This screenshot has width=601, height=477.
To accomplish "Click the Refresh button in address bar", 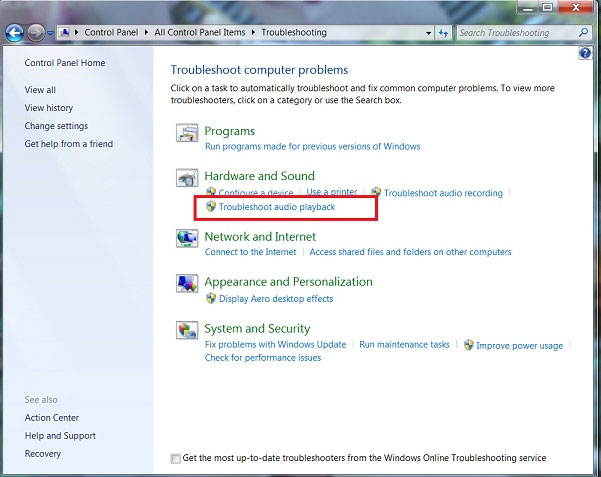I will [x=443, y=33].
